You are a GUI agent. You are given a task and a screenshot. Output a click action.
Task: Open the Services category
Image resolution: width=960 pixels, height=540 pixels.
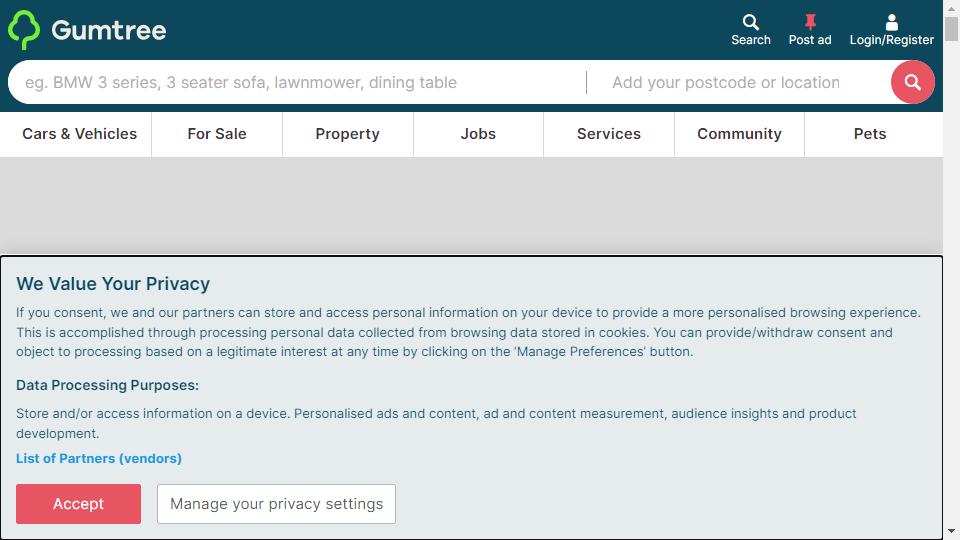[x=609, y=134]
